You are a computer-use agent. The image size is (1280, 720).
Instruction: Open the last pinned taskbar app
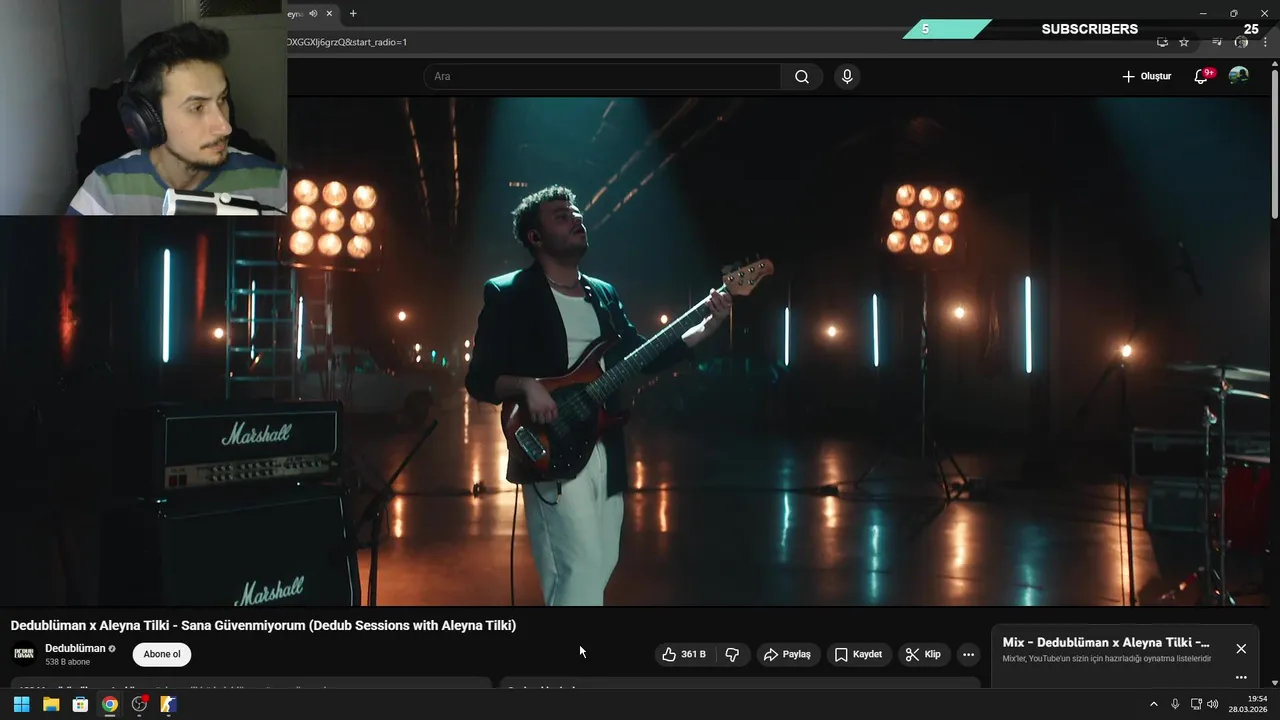[x=169, y=704]
